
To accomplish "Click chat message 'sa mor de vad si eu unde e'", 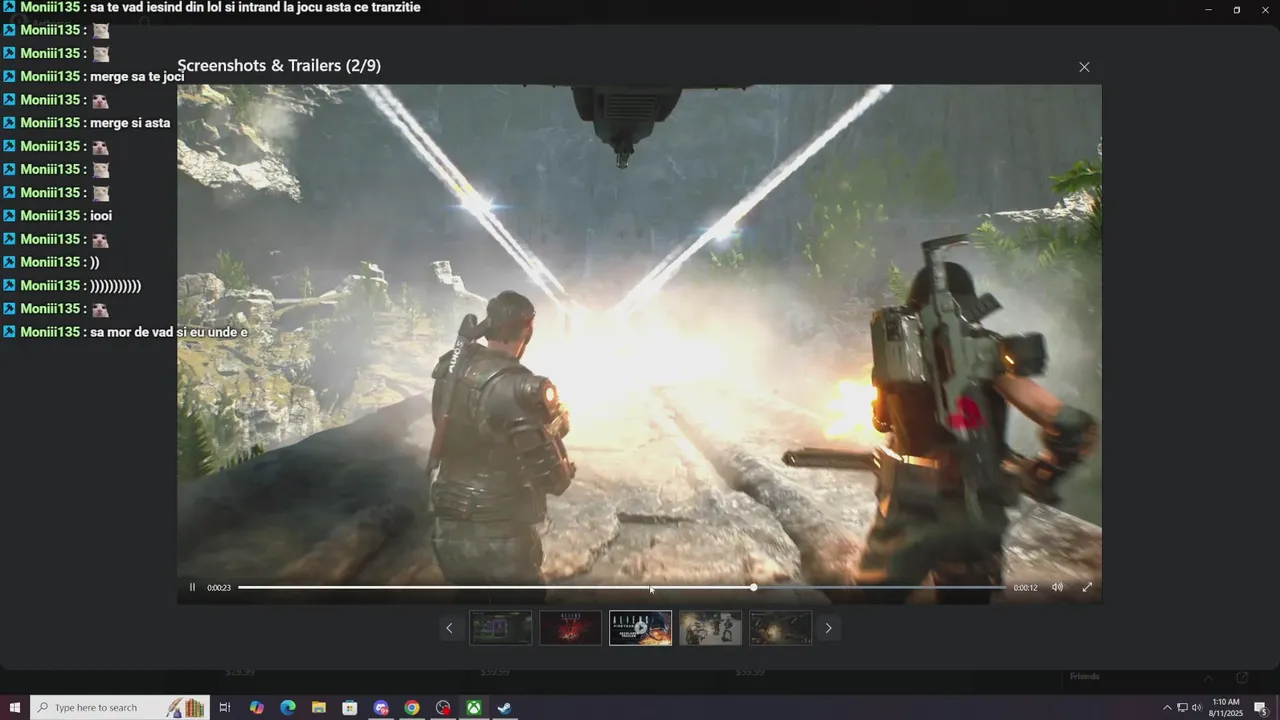I will click(x=169, y=332).
